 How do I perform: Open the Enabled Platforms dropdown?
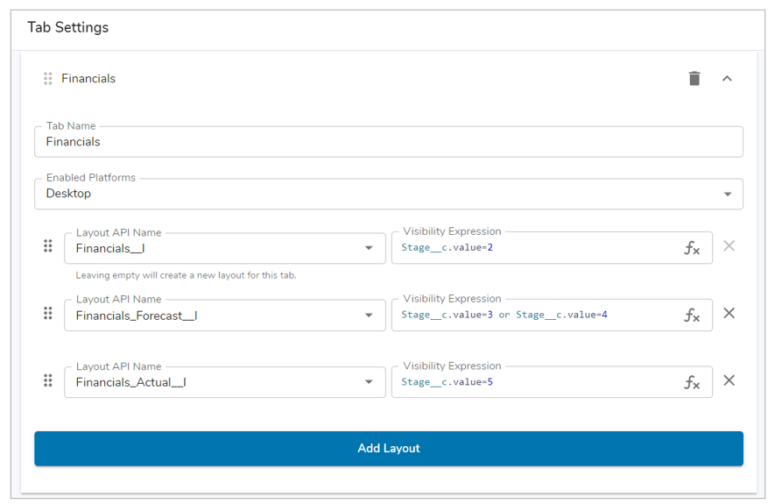coord(388,193)
